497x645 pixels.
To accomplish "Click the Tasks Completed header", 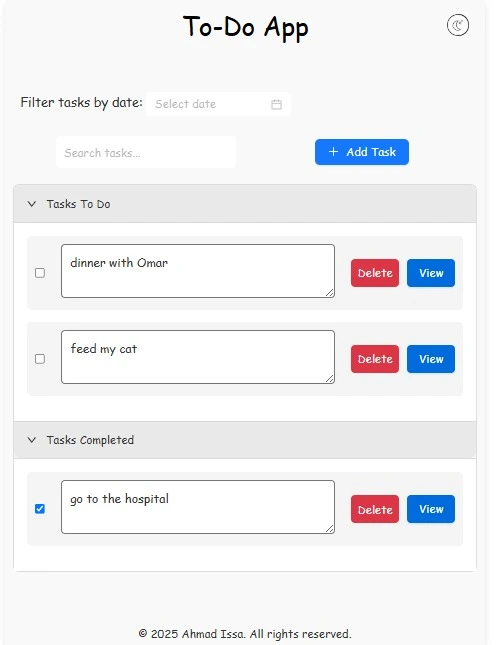I will click(245, 440).
